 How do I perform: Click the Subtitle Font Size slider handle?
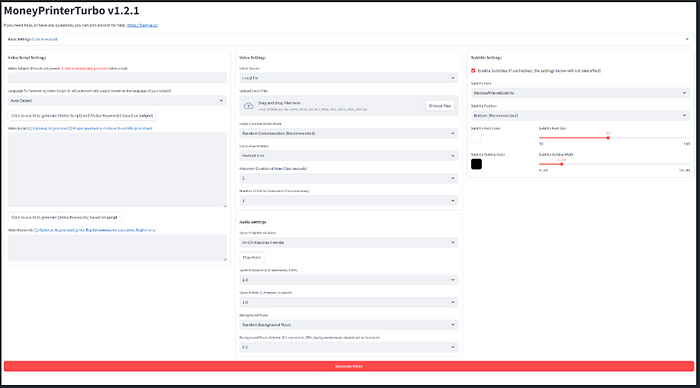pyautogui.click(x=608, y=138)
